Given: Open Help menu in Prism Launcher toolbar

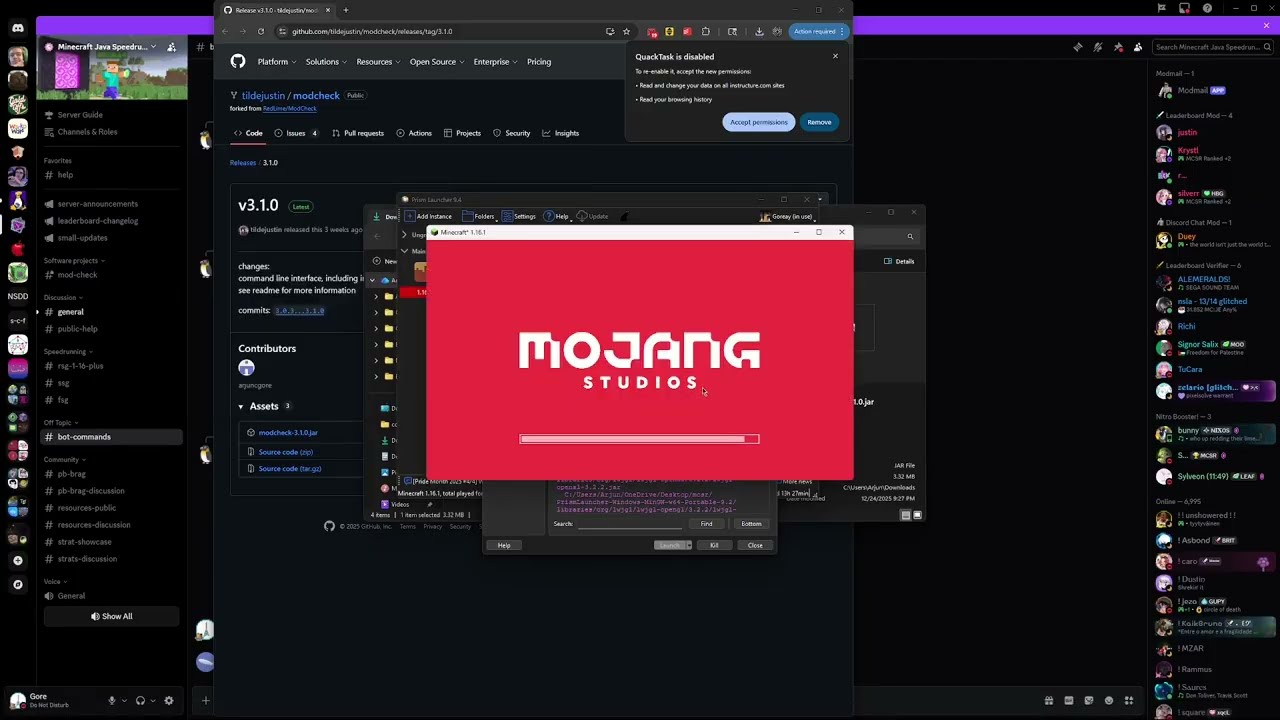Looking at the screenshot, I should coord(556,216).
